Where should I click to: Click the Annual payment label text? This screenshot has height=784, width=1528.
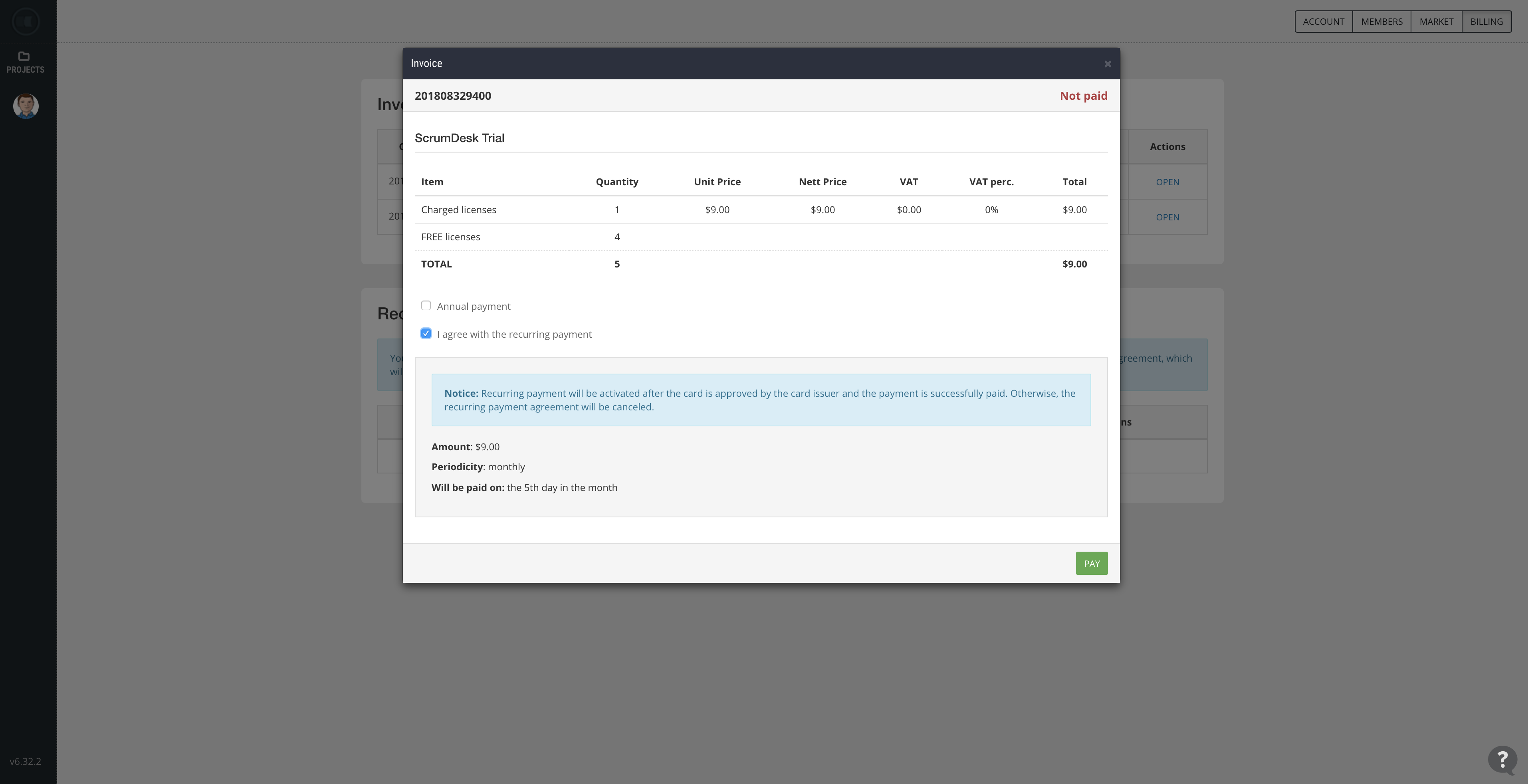point(474,307)
